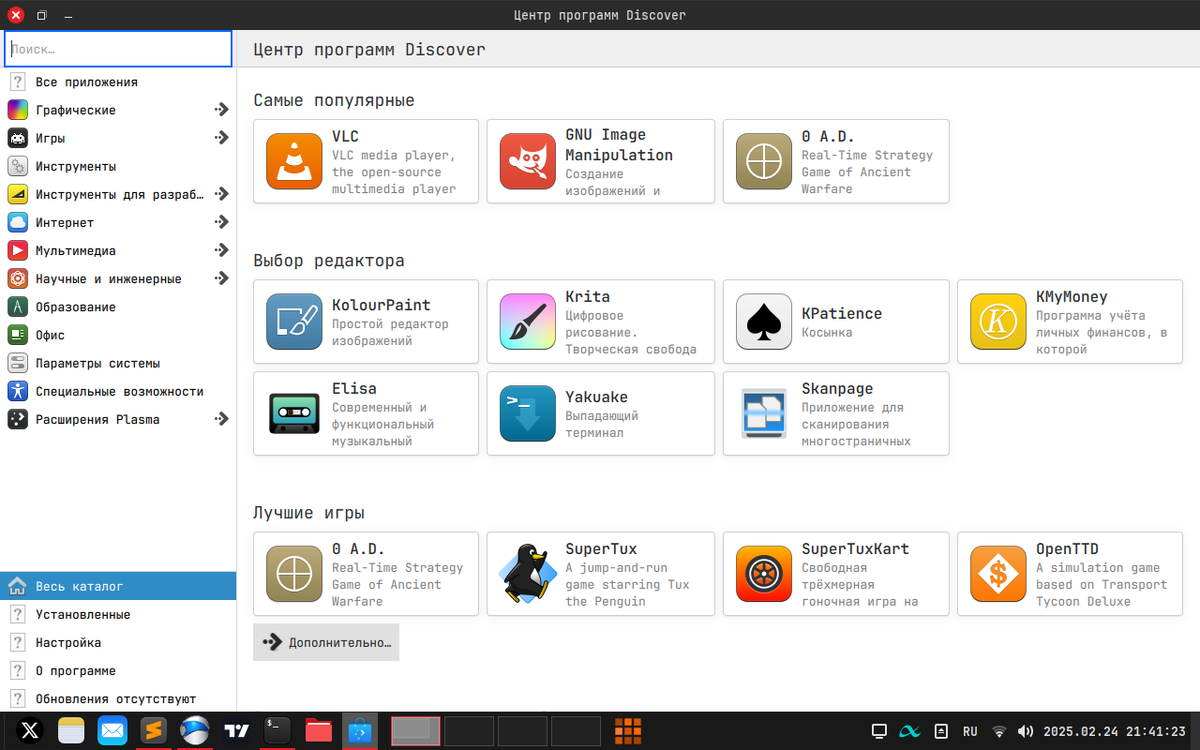Open the KPatience spade icon card

coord(835,321)
